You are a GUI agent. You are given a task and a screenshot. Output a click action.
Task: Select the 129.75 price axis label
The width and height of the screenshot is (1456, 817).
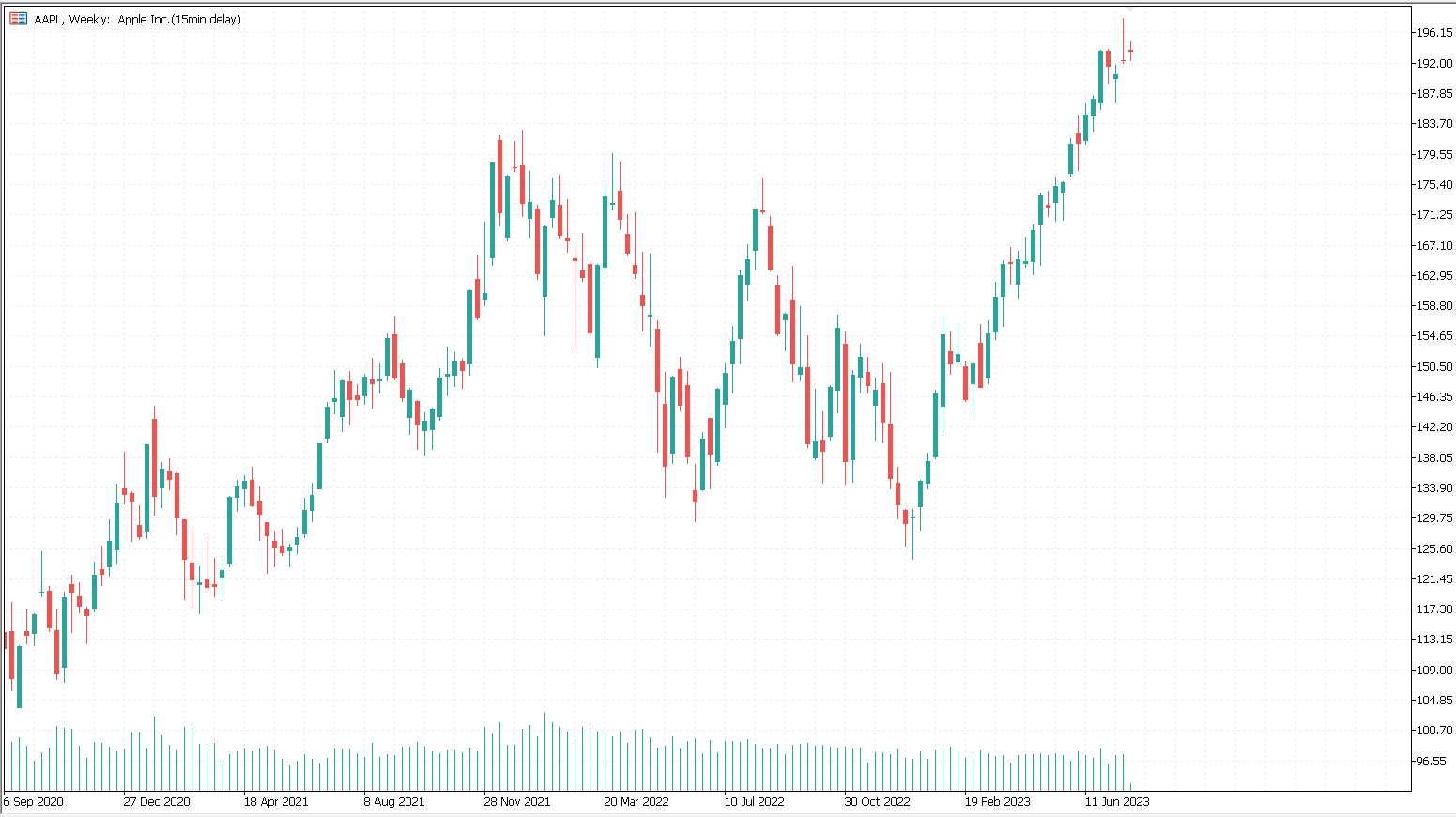point(1434,518)
